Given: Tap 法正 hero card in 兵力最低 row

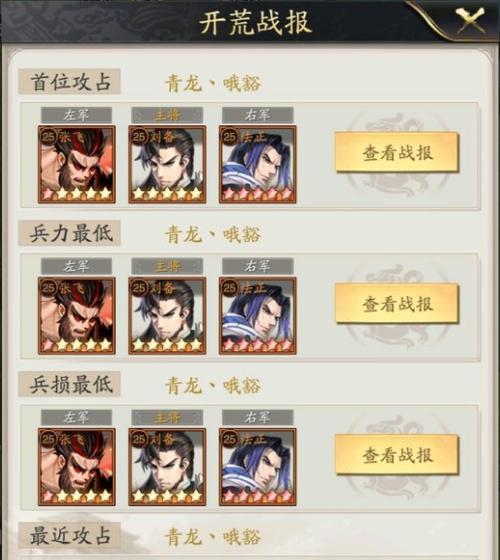Looking at the screenshot, I should [258, 316].
